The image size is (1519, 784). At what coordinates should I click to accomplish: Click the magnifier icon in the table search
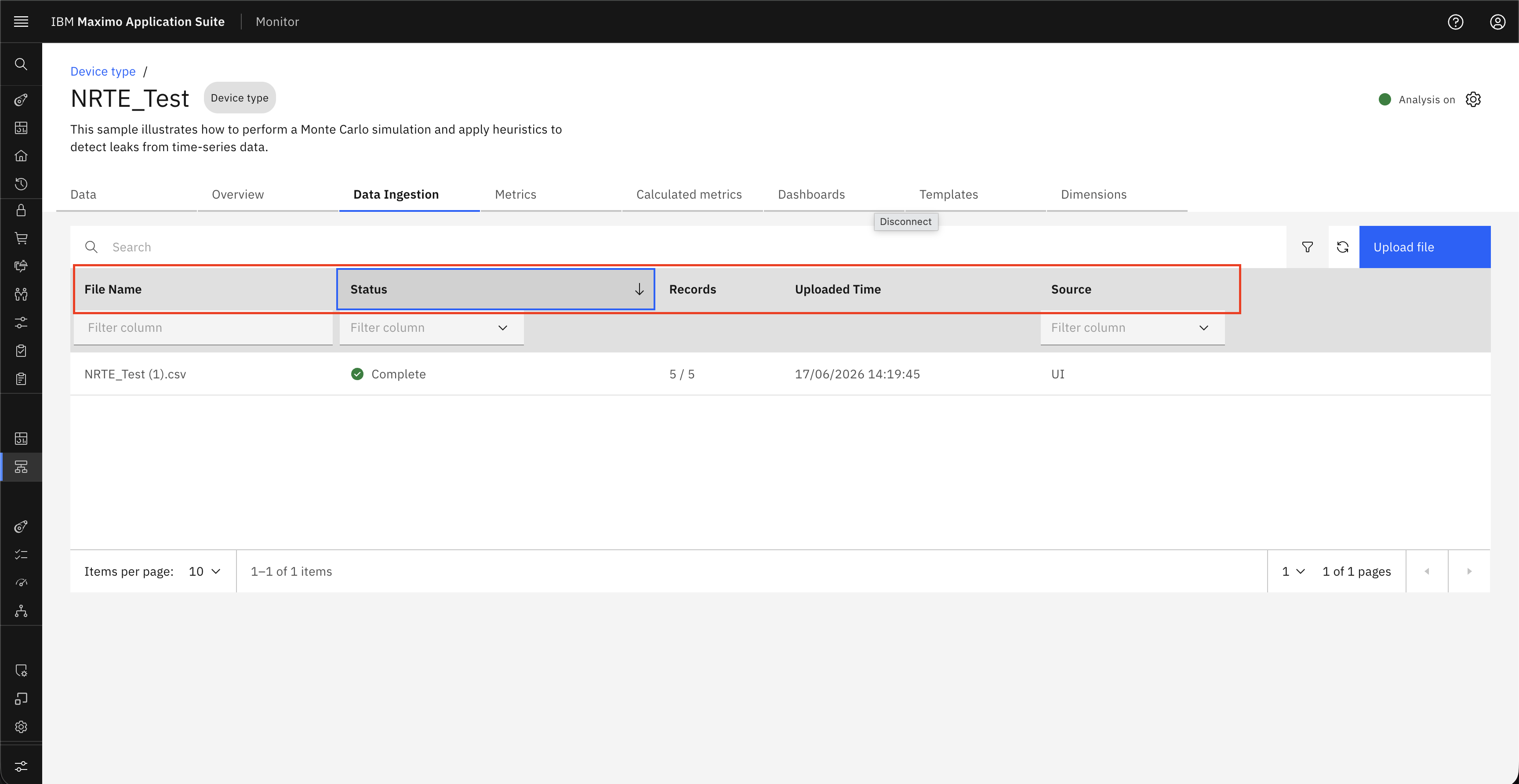pos(91,247)
